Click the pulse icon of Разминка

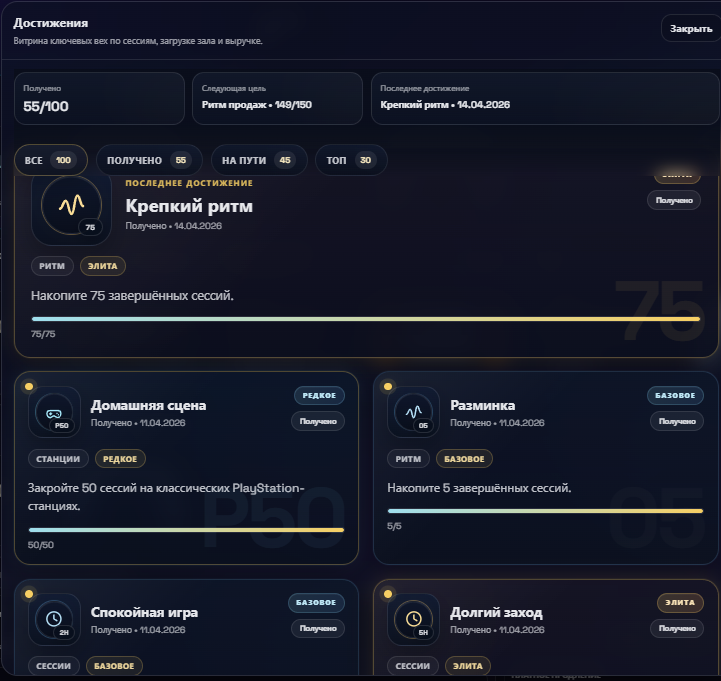click(x=413, y=412)
